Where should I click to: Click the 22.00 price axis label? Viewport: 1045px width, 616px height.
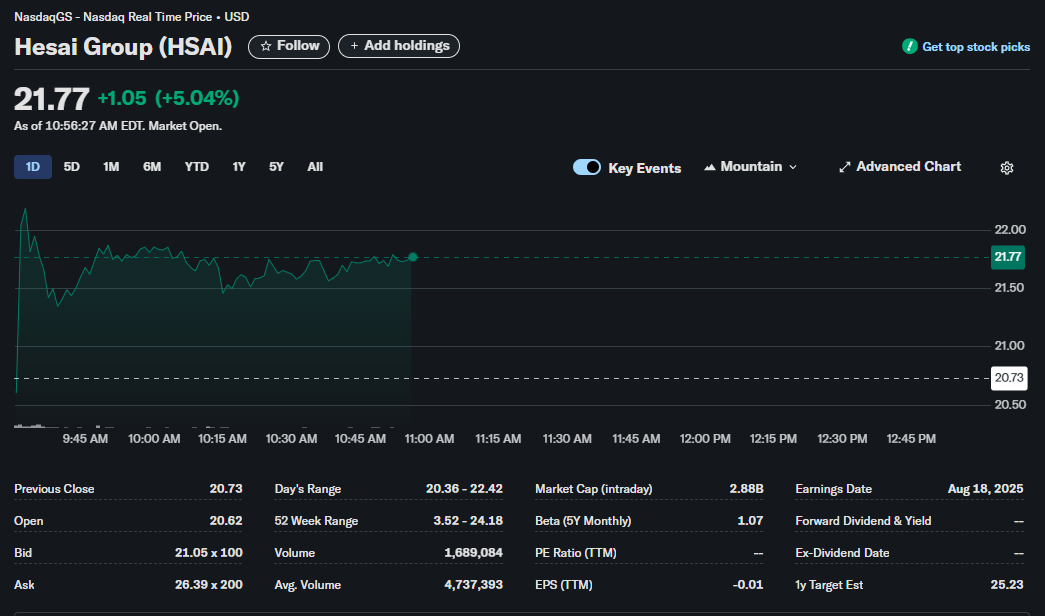[1010, 230]
